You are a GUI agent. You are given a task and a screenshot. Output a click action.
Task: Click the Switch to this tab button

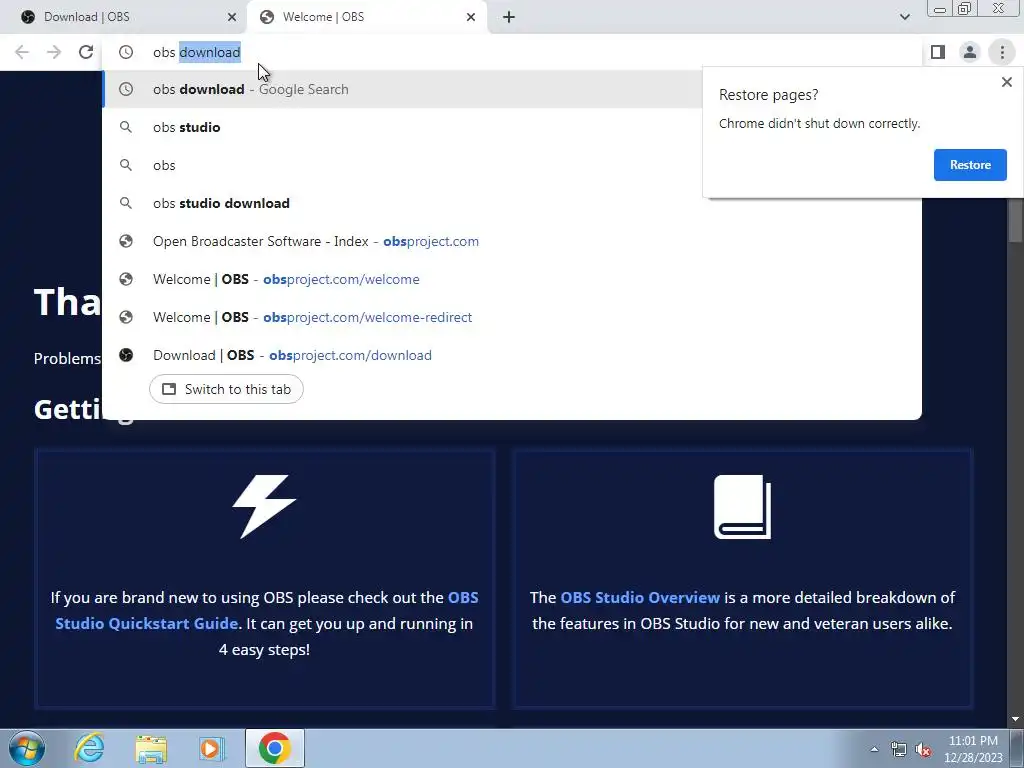[226, 389]
